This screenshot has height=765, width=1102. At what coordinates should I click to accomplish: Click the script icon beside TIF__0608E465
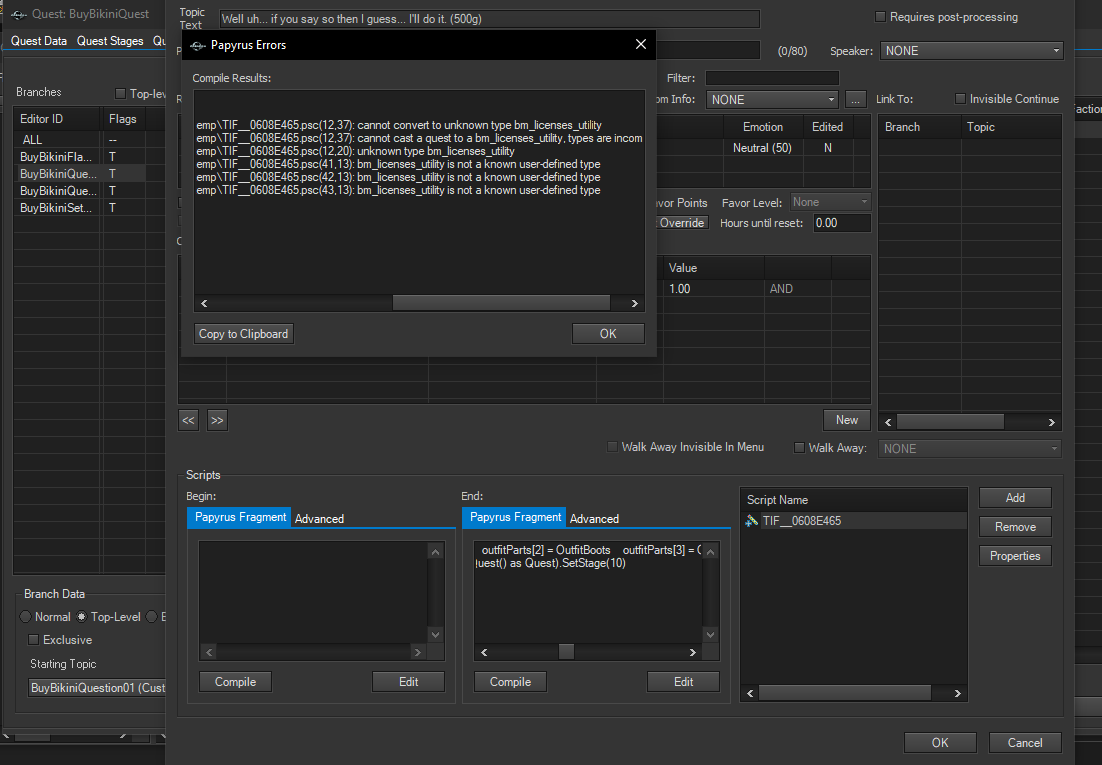(751, 521)
